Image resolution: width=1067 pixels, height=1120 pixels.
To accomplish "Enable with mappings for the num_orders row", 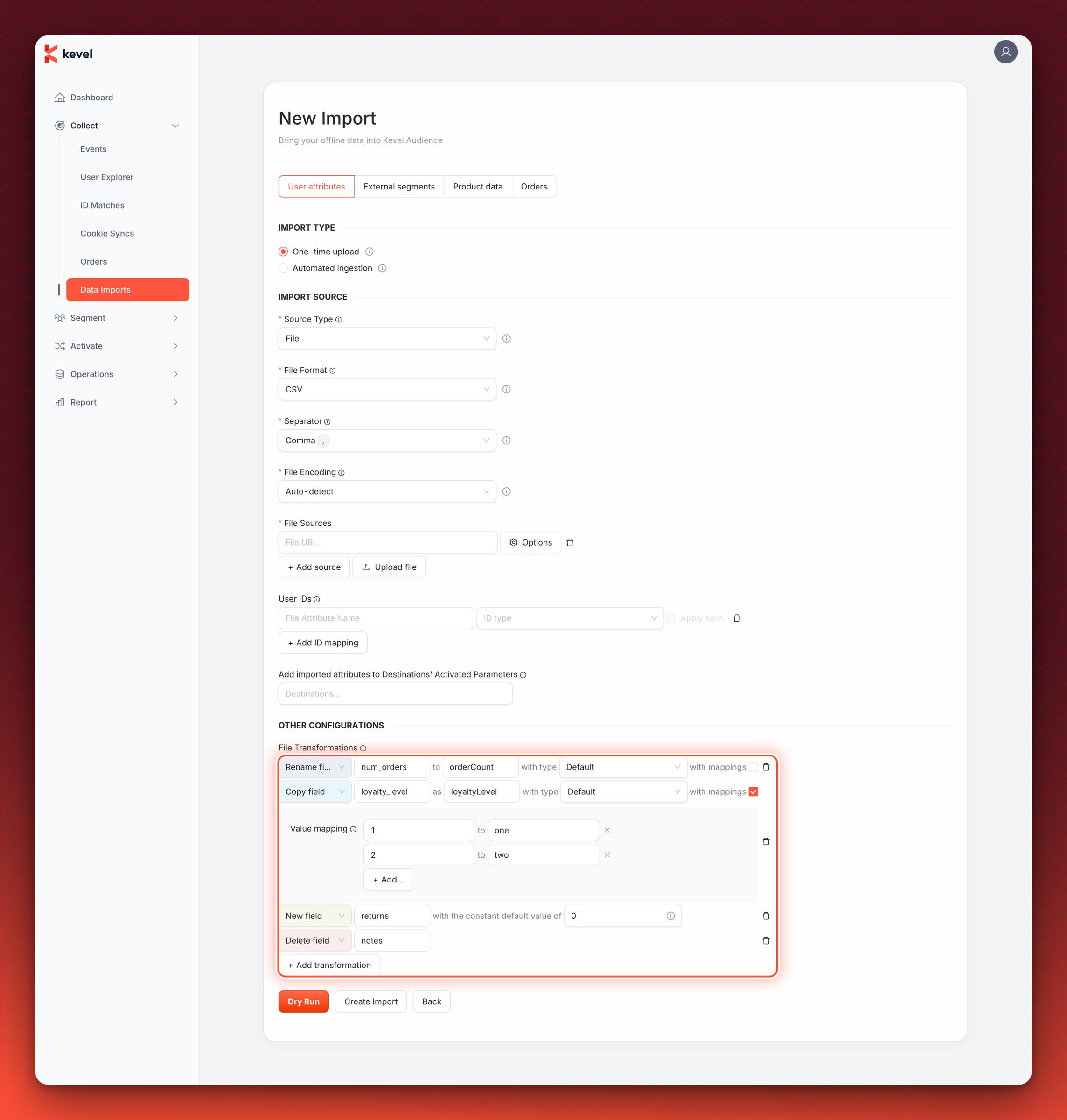I will 753,767.
